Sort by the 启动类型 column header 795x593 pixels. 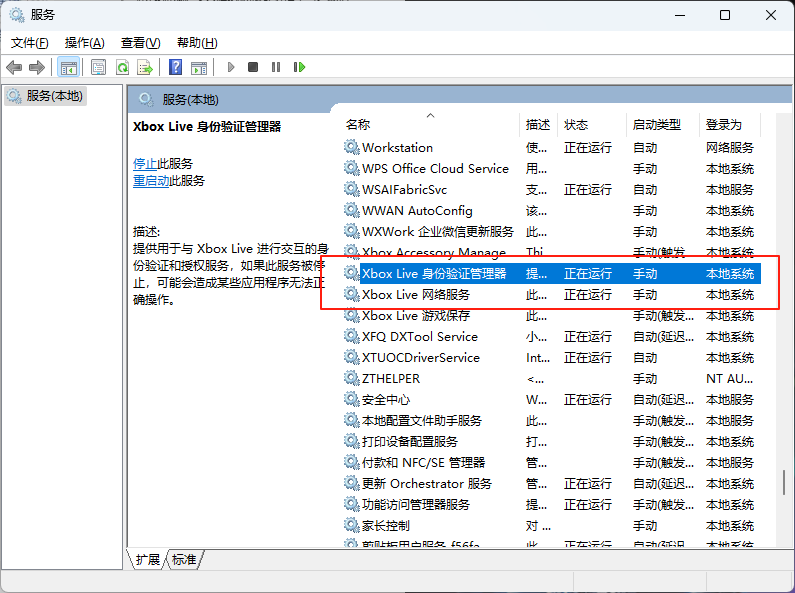(656, 125)
